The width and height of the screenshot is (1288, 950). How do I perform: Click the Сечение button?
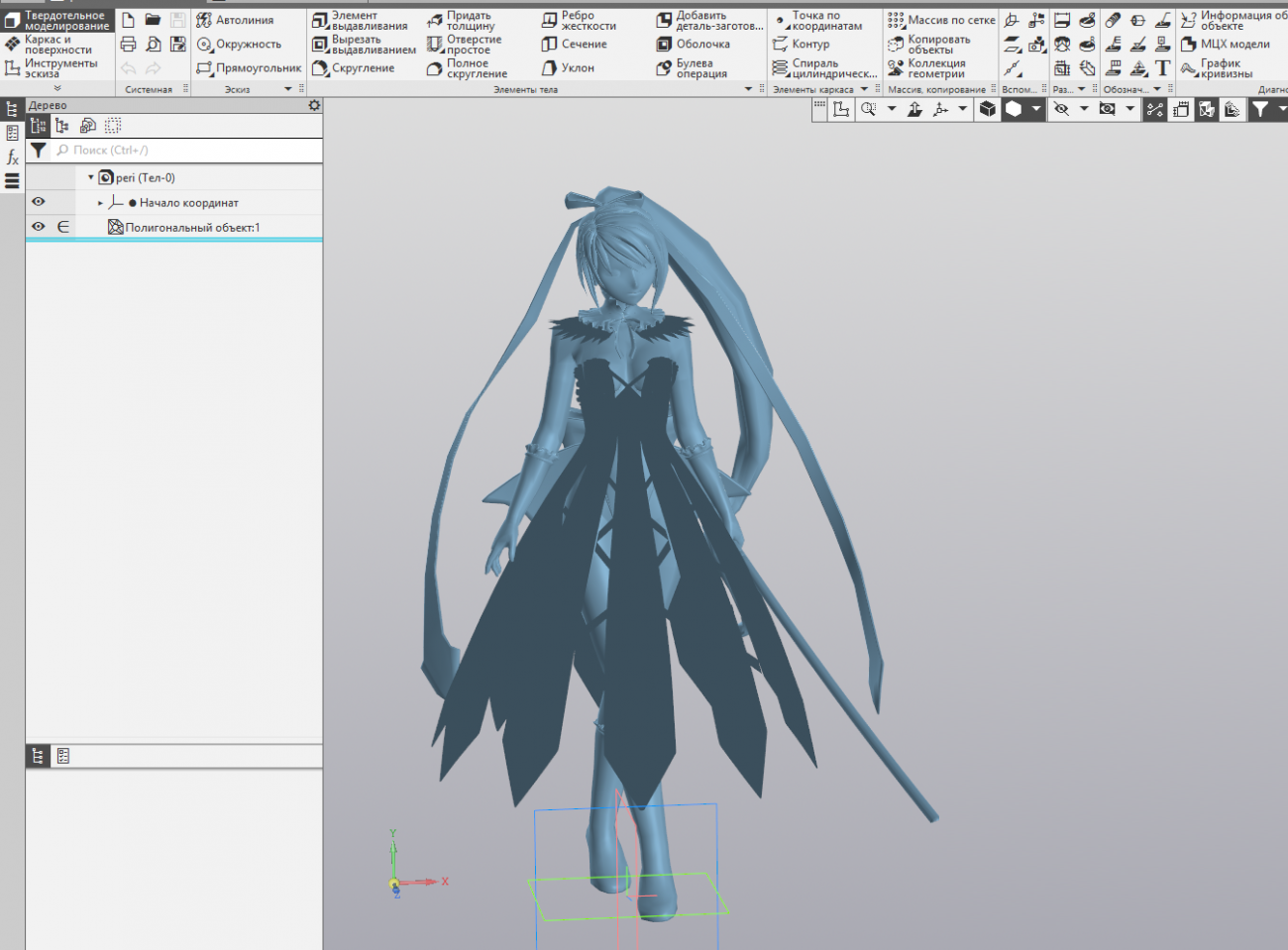(x=575, y=45)
